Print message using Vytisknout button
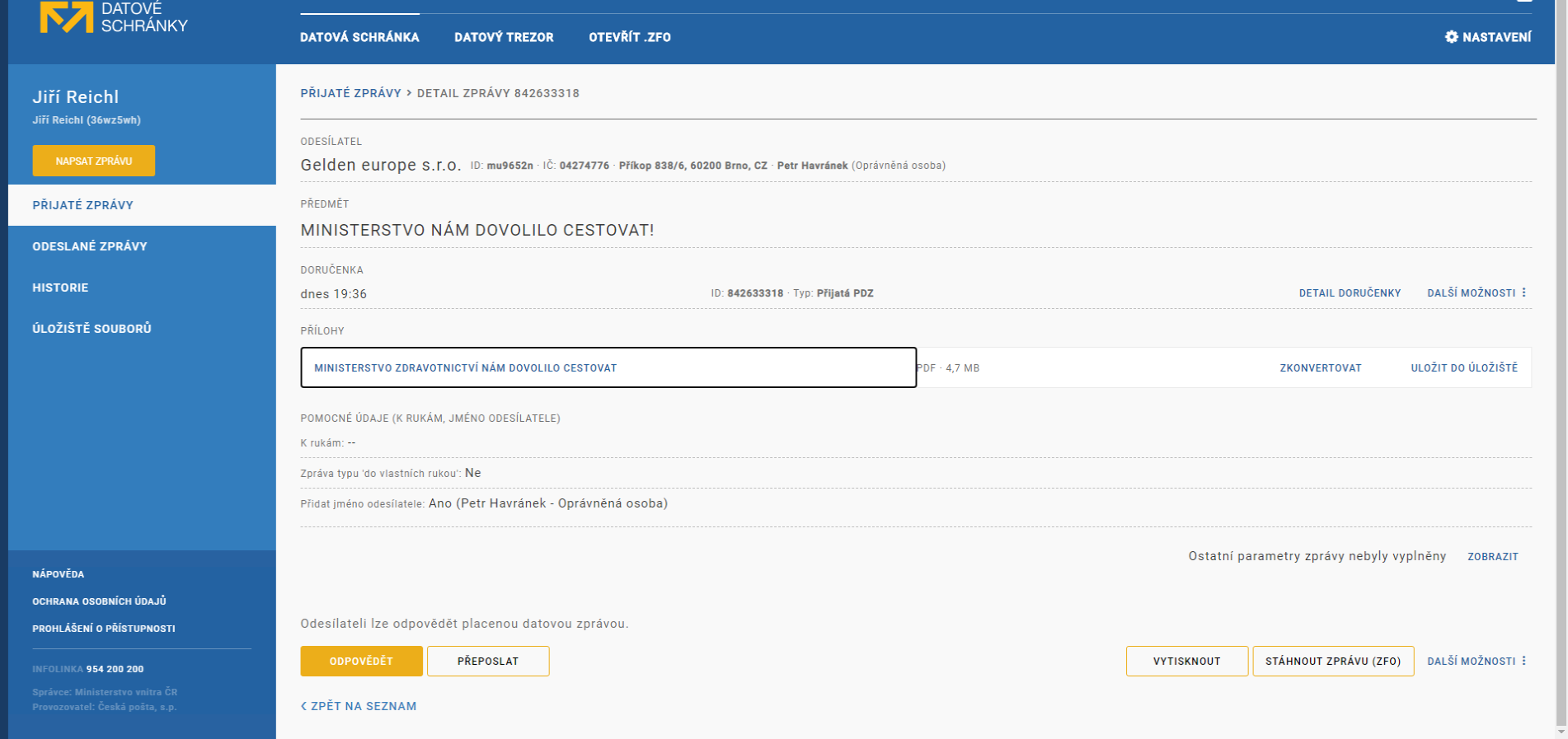The image size is (1568, 739). 1186,662
